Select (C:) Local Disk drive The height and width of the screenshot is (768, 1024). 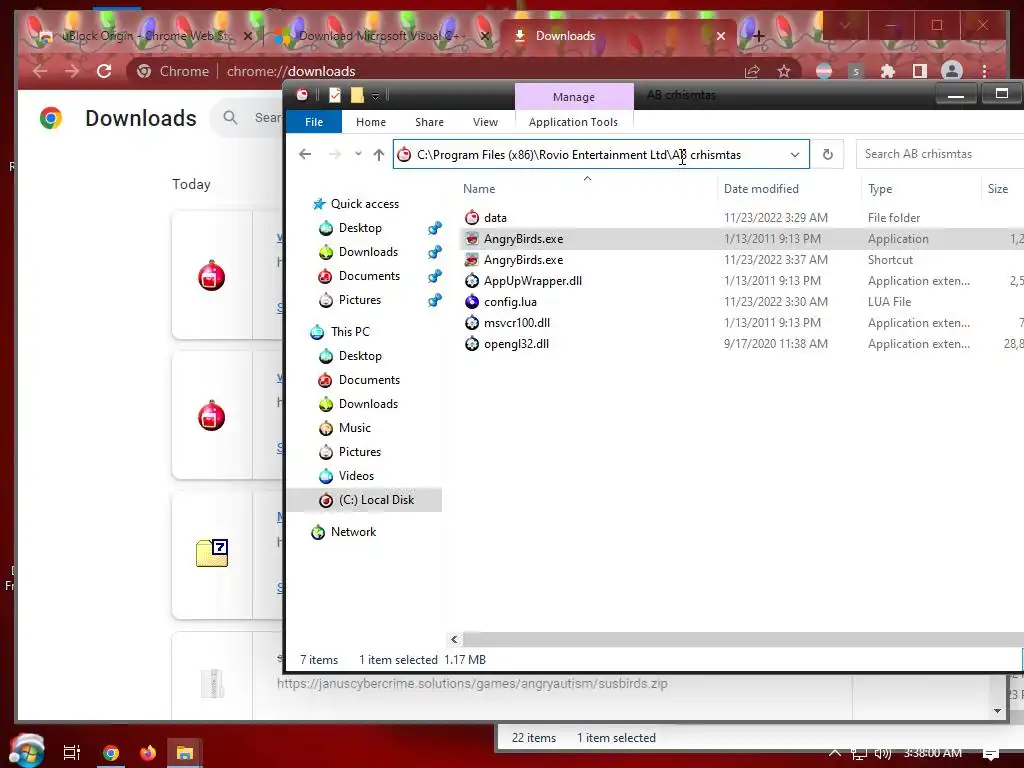point(376,500)
